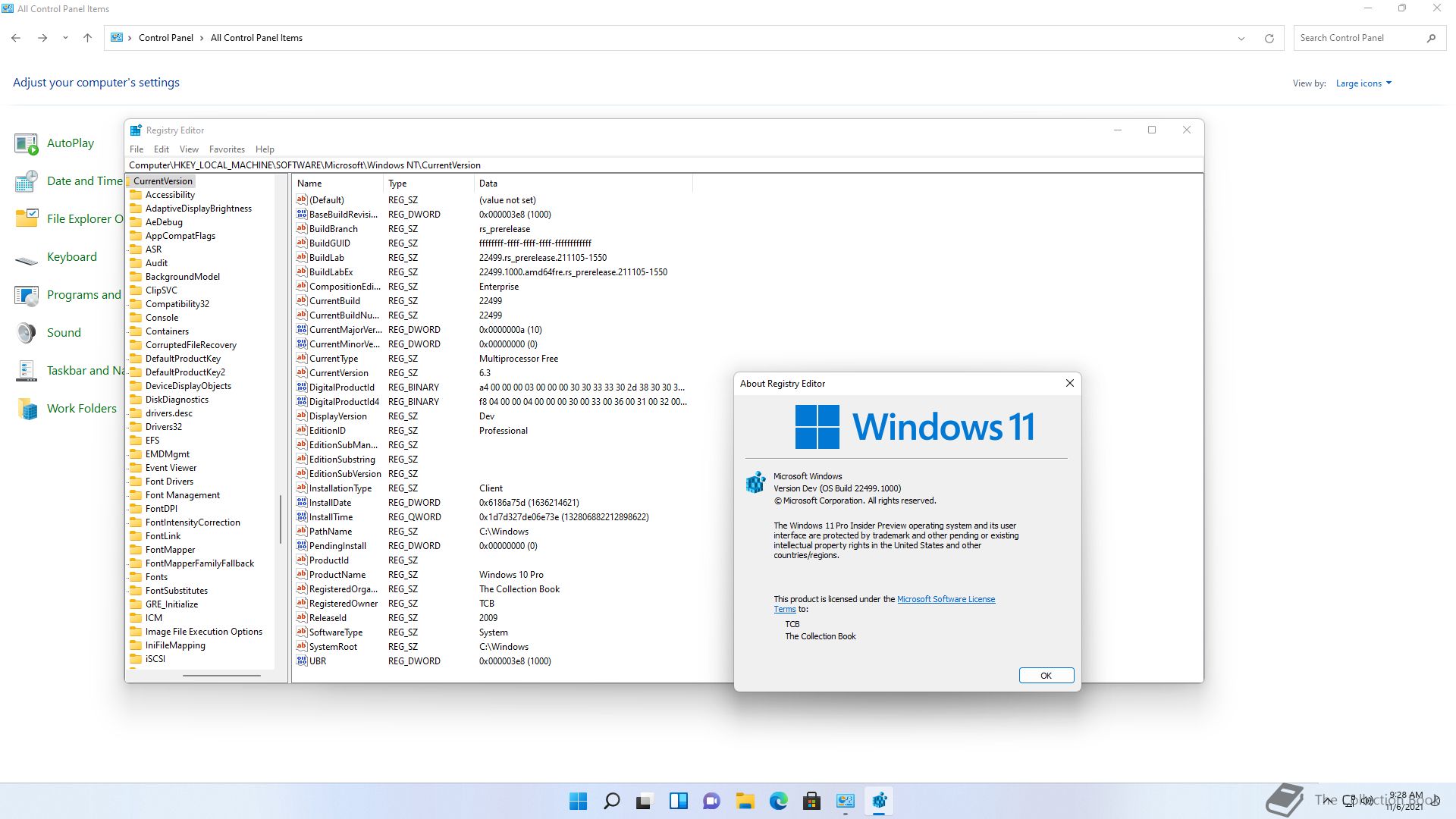Image resolution: width=1456 pixels, height=819 pixels.
Task: Open the Programs and Features icon
Action: pyautogui.click(x=27, y=295)
